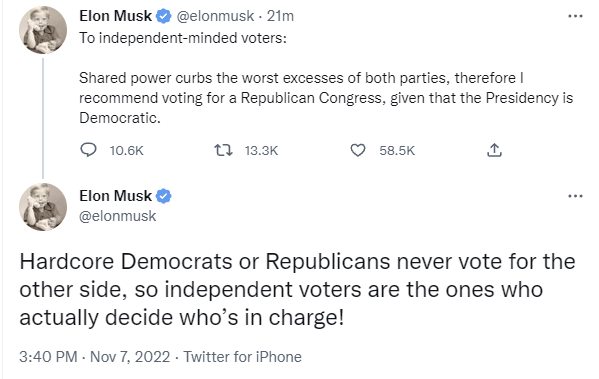Open top tweet's Elon Musk profile picture

pos(43,30)
